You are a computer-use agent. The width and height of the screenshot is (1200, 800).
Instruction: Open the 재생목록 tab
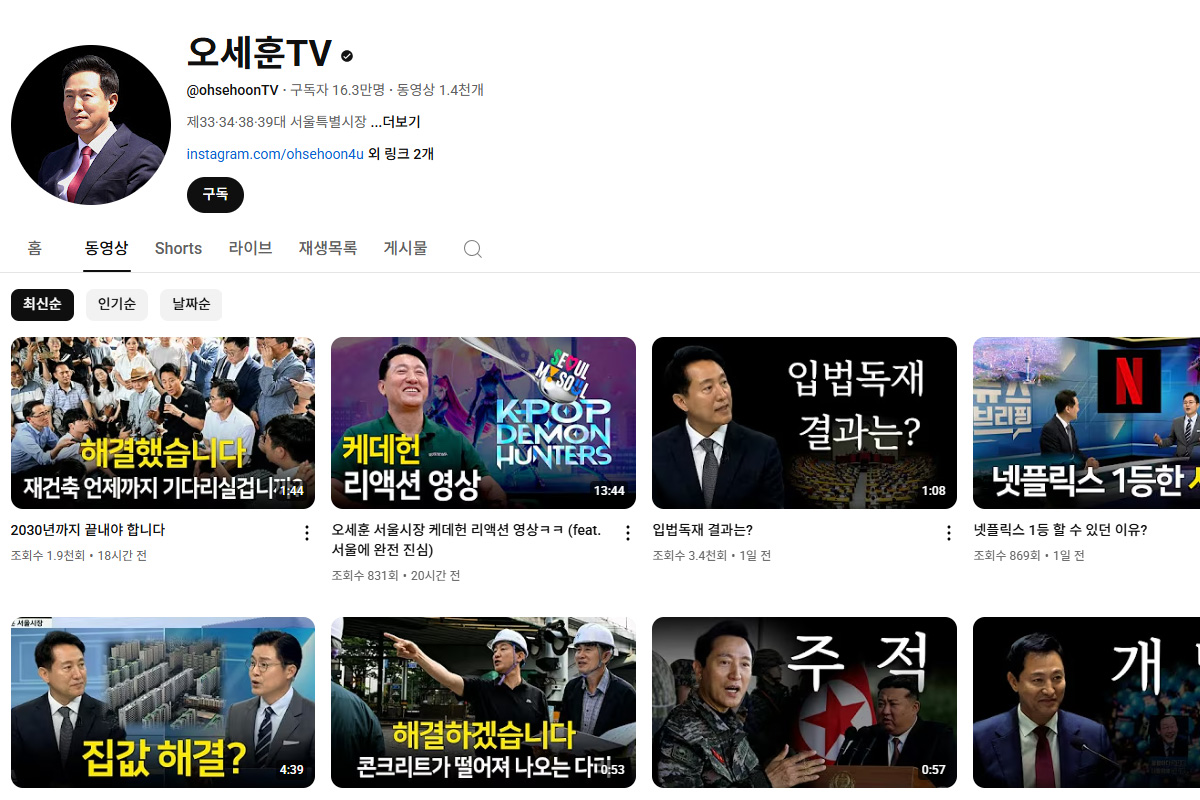coord(328,248)
